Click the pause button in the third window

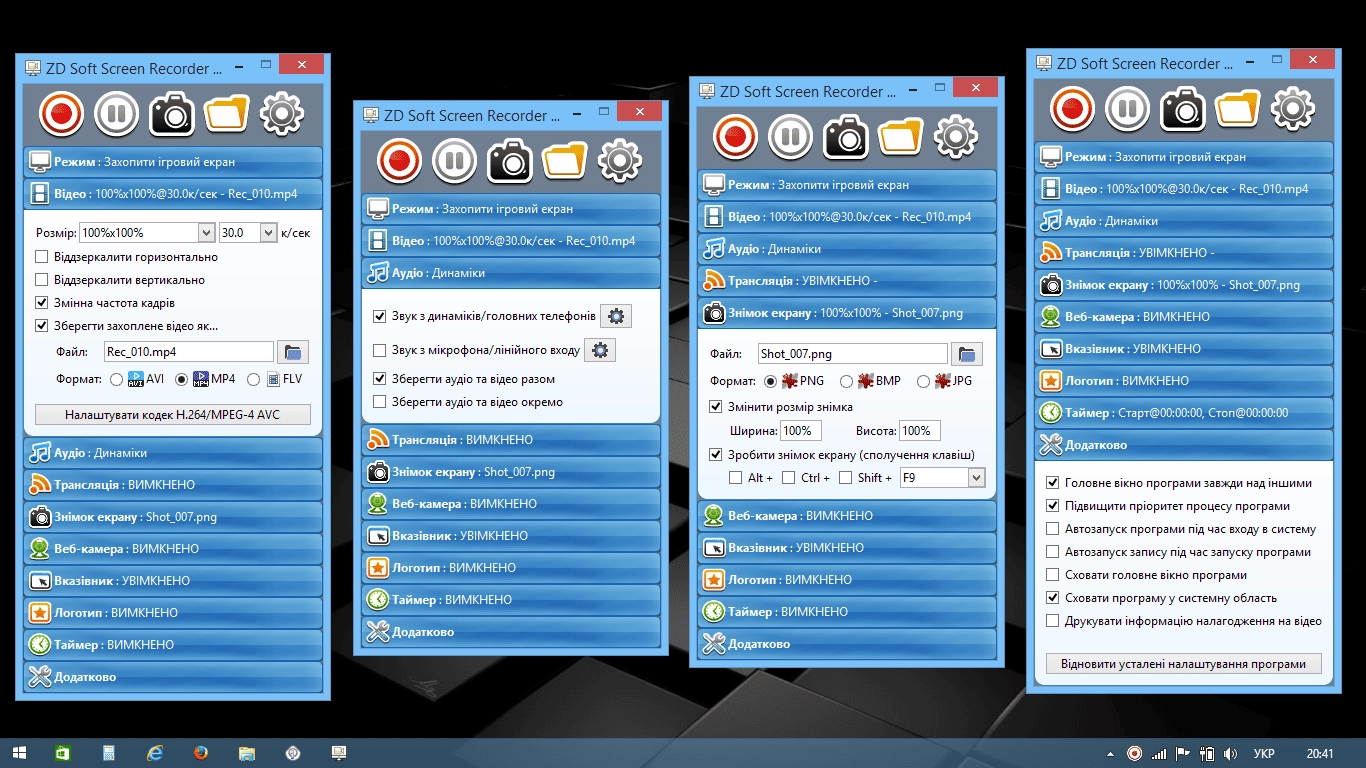790,137
